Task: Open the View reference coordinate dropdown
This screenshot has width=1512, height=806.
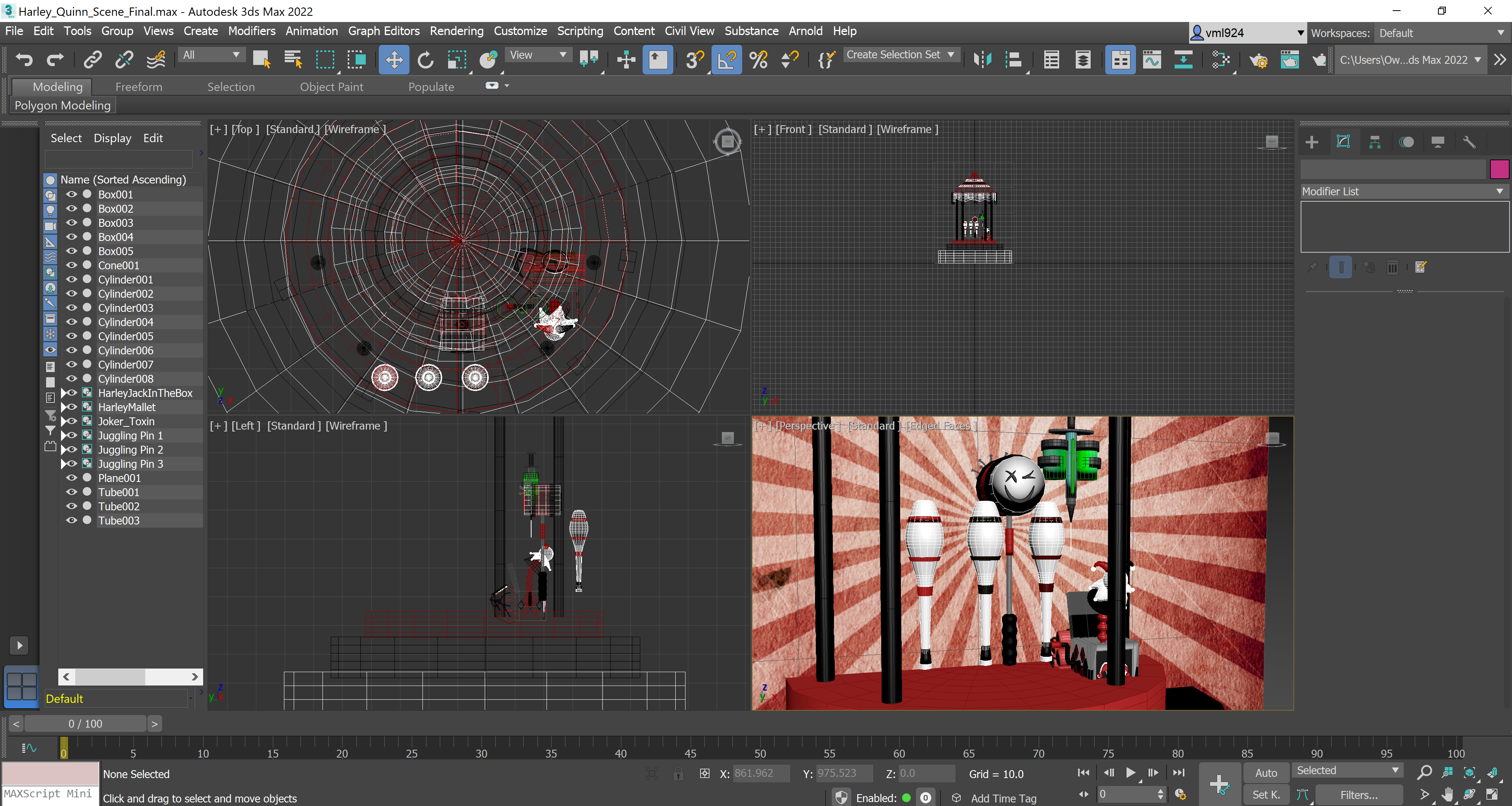Action: (537, 55)
